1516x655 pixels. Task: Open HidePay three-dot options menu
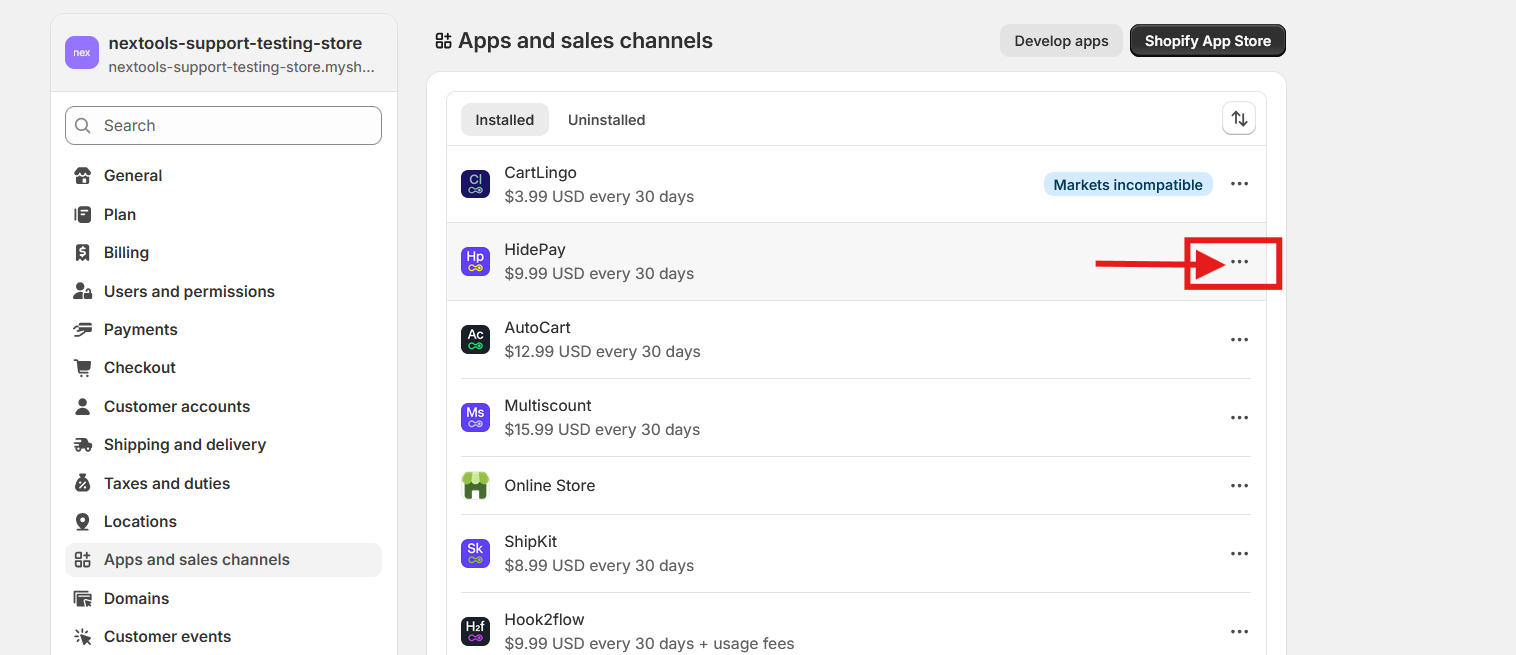point(1239,262)
